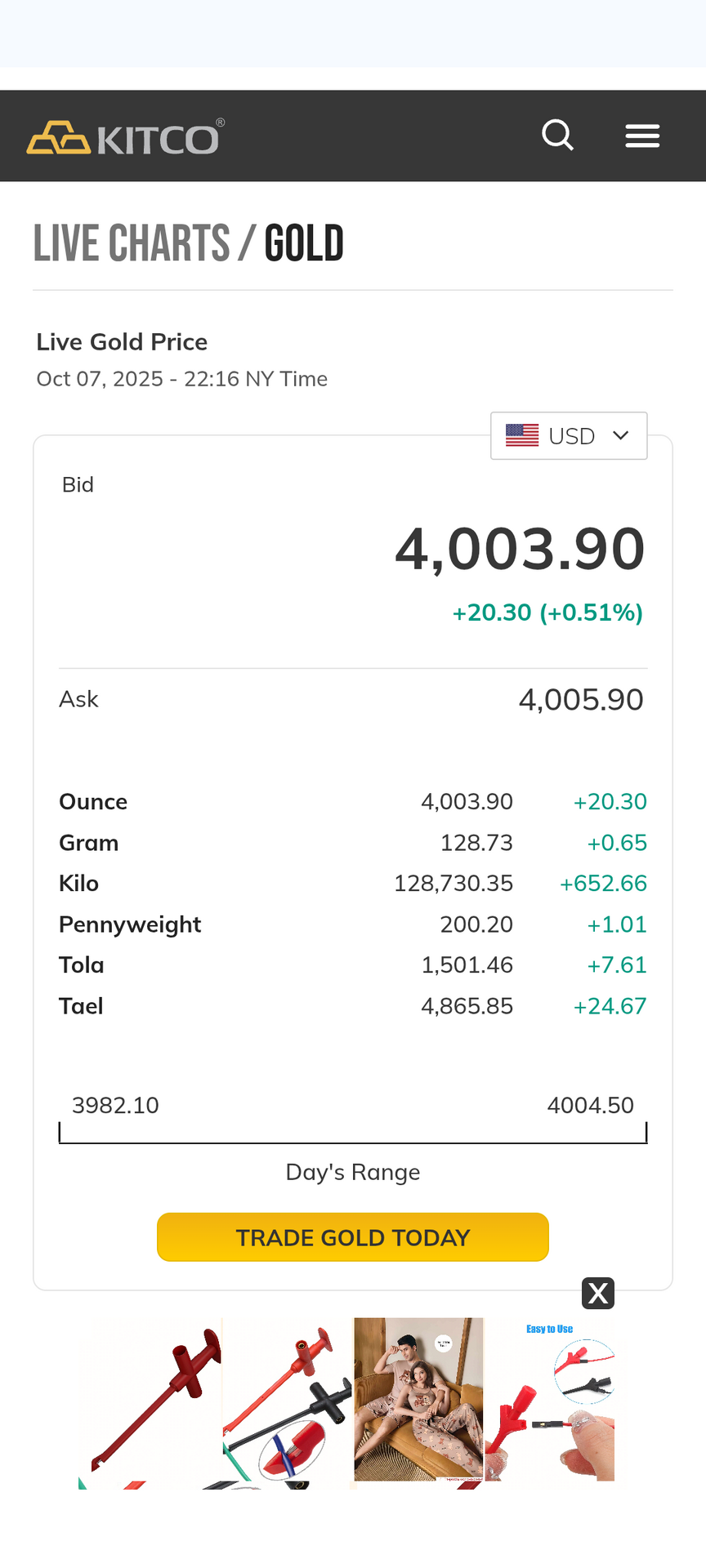Image resolution: width=706 pixels, height=1568 pixels.
Task: Open the Easy to Use ad thumbnail
Action: (550, 1399)
